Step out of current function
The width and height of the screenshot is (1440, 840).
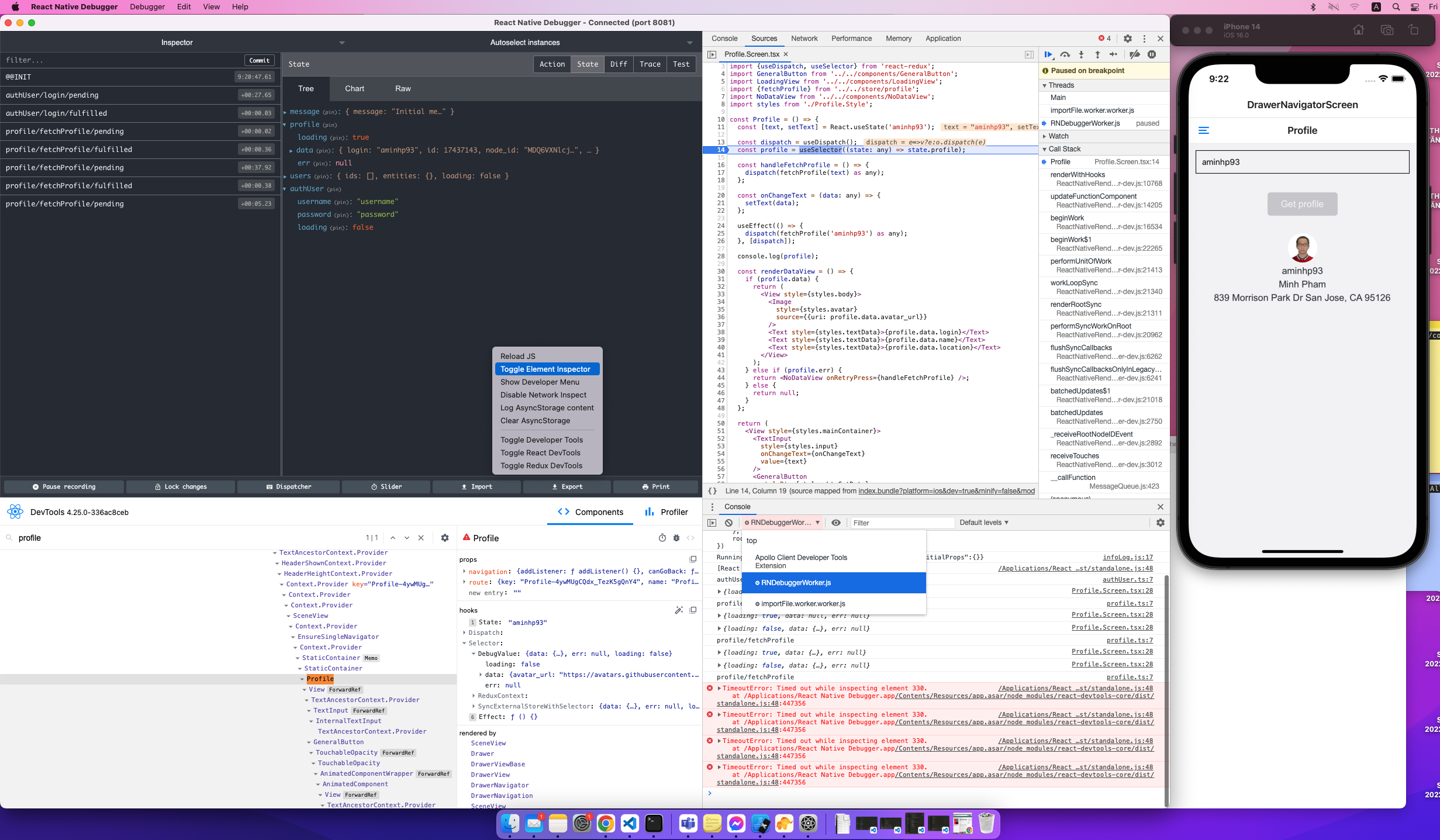tap(1097, 54)
